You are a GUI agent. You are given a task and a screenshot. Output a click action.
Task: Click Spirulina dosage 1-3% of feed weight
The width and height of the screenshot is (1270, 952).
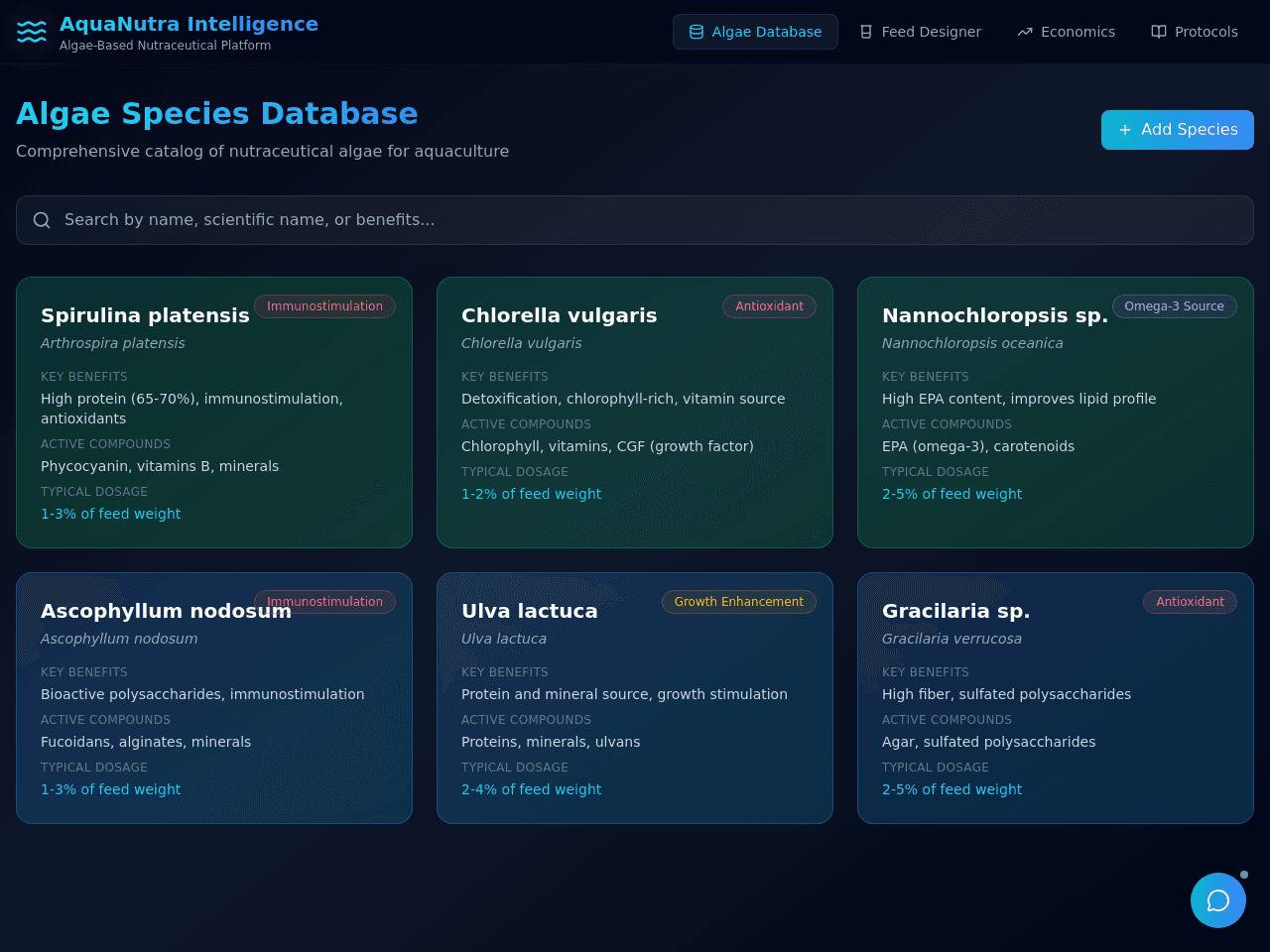[x=110, y=514]
